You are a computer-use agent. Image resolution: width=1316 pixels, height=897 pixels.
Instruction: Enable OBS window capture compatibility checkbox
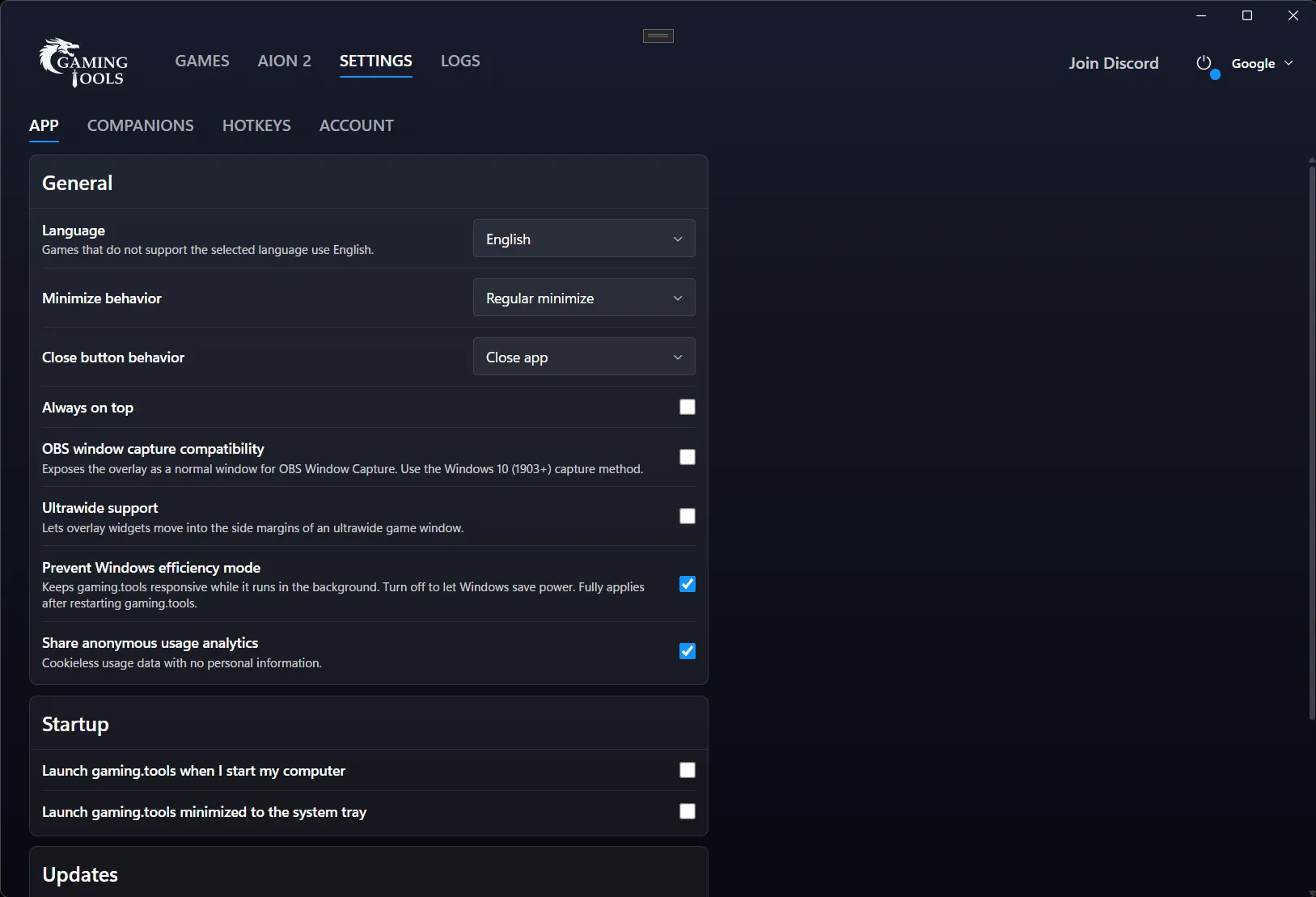coord(688,457)
